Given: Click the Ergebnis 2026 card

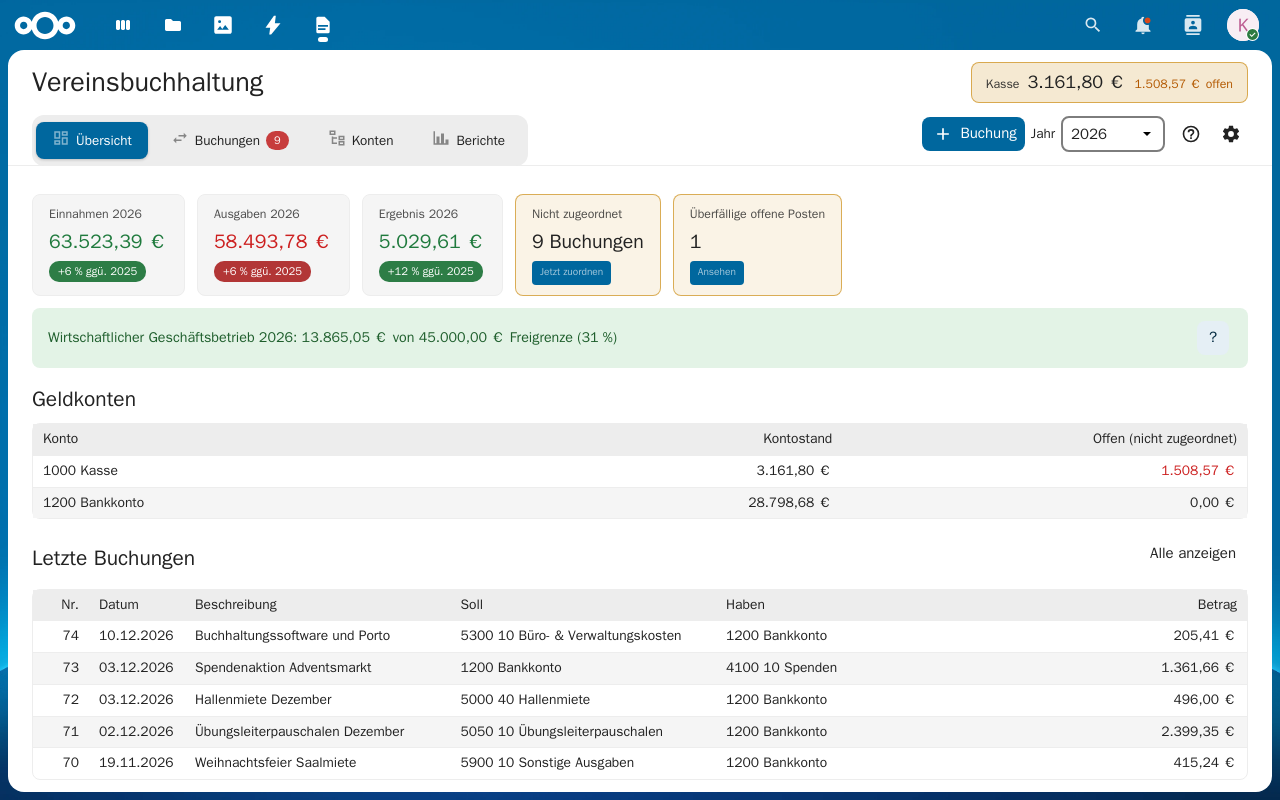Looking at the screenshot, I should (432, 245).
